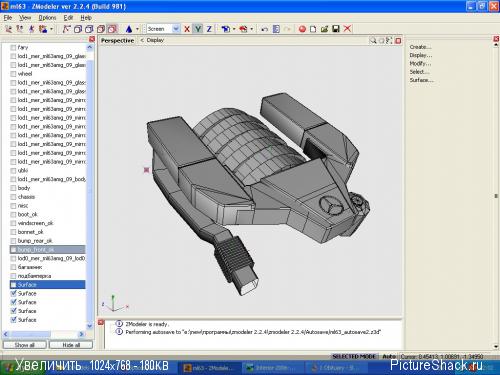Open a file with folder icon
Viewport: 500px width, 375px height.
pyautogui.click(x=324, y=29)
